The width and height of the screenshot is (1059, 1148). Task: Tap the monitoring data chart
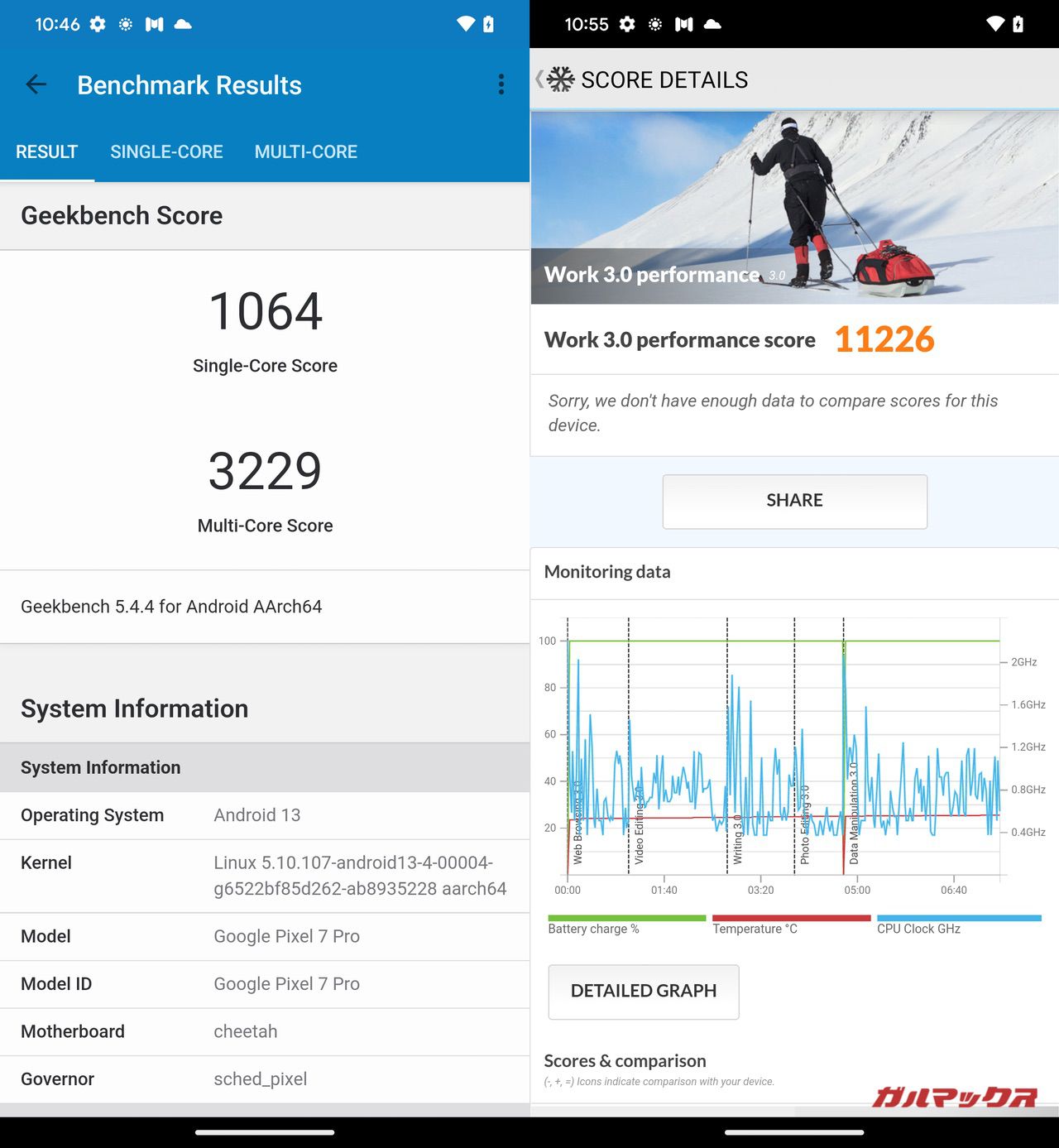pyautogui.click(x=783, y=749)
